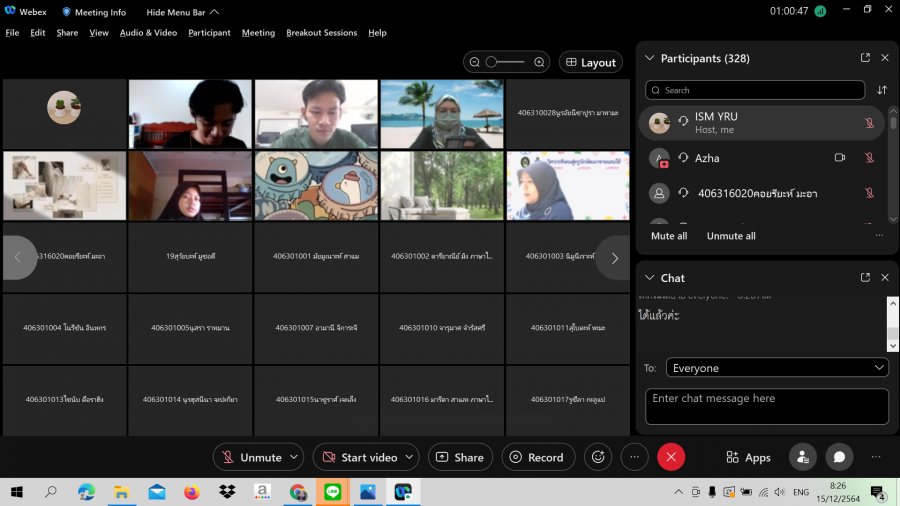This screenshot has width=900, height=506.
Task: Click the zoom in magnifier icon
Action: click(x=540, y=62)
